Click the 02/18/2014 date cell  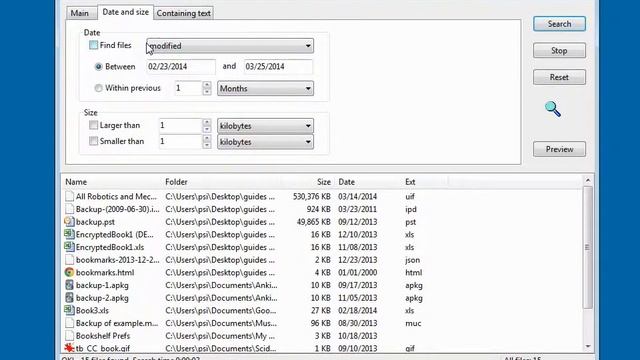click(x=358, y=311)
